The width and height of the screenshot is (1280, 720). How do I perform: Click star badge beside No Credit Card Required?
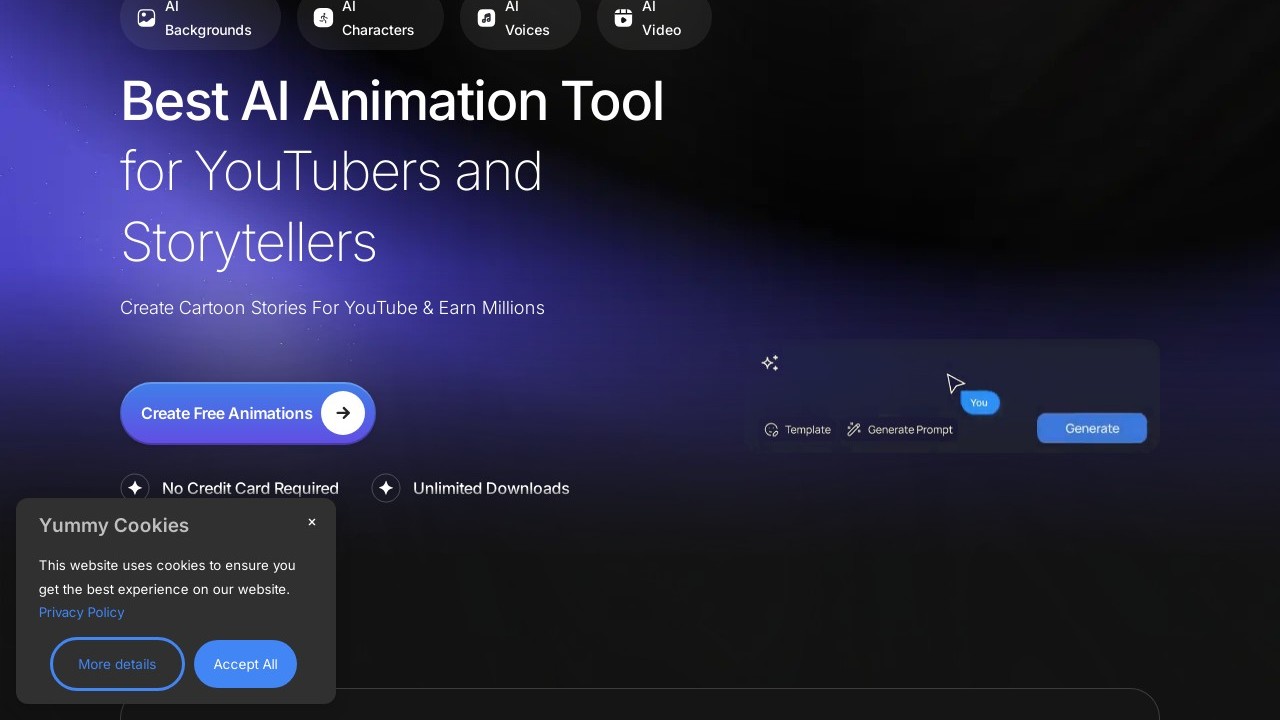tap(135, 488)
